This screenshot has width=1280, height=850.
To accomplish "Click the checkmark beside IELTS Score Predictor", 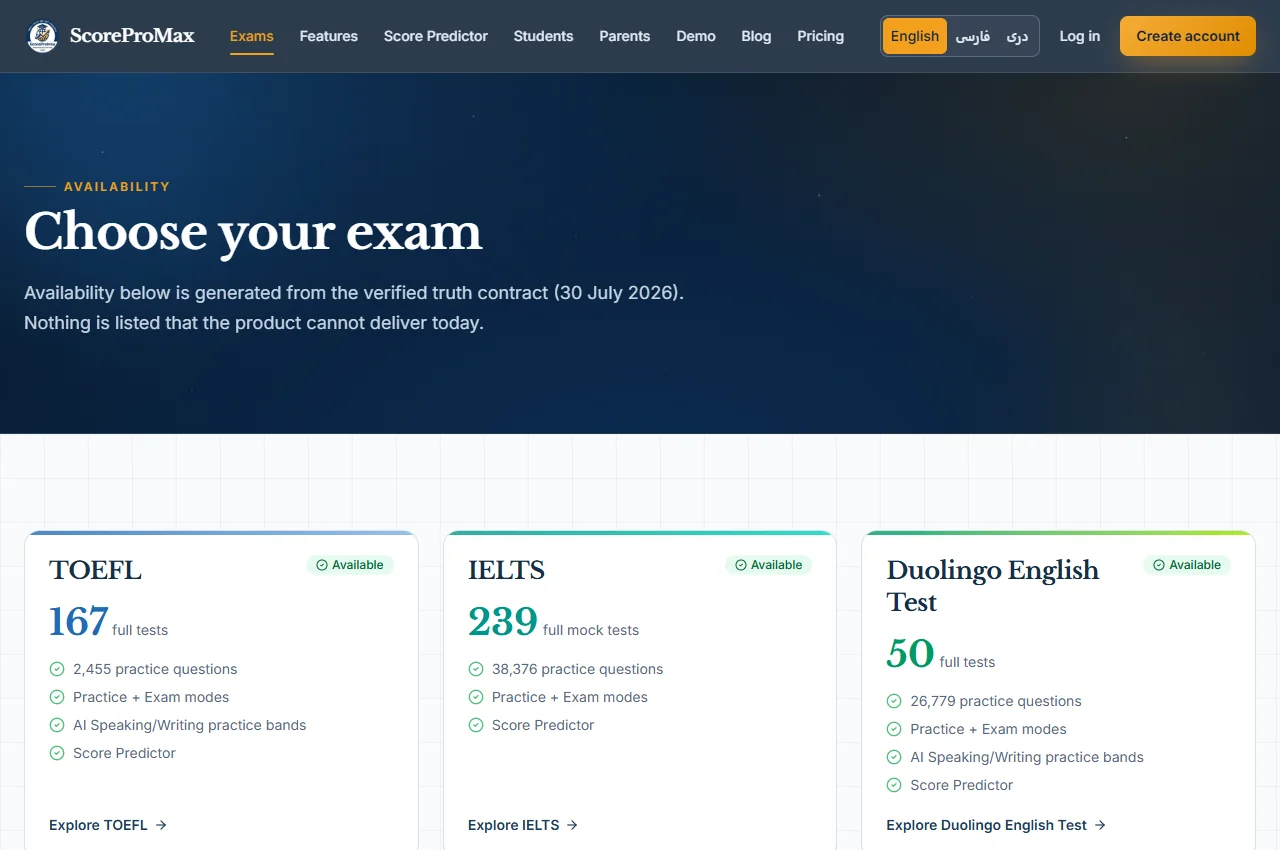I will point(476,725).
